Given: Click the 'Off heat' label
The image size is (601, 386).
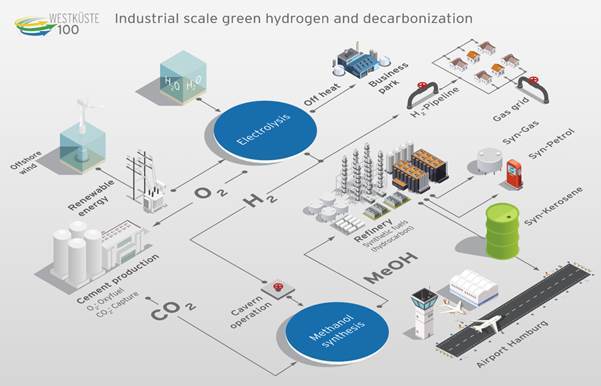Looking at the screenshot, I should point(322,95).
